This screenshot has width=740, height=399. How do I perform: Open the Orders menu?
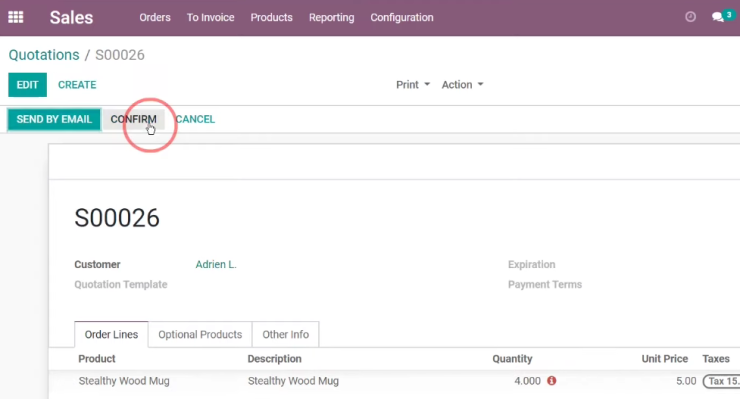click(x=155, y=17)
